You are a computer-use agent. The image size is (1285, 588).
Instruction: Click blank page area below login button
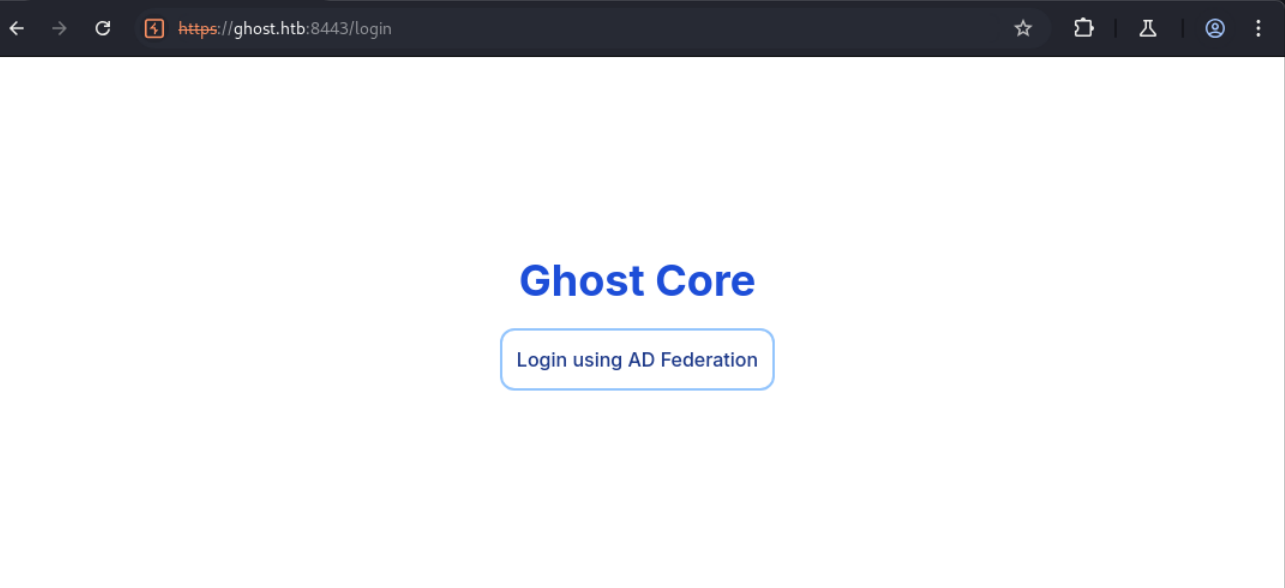click(636, 480)
